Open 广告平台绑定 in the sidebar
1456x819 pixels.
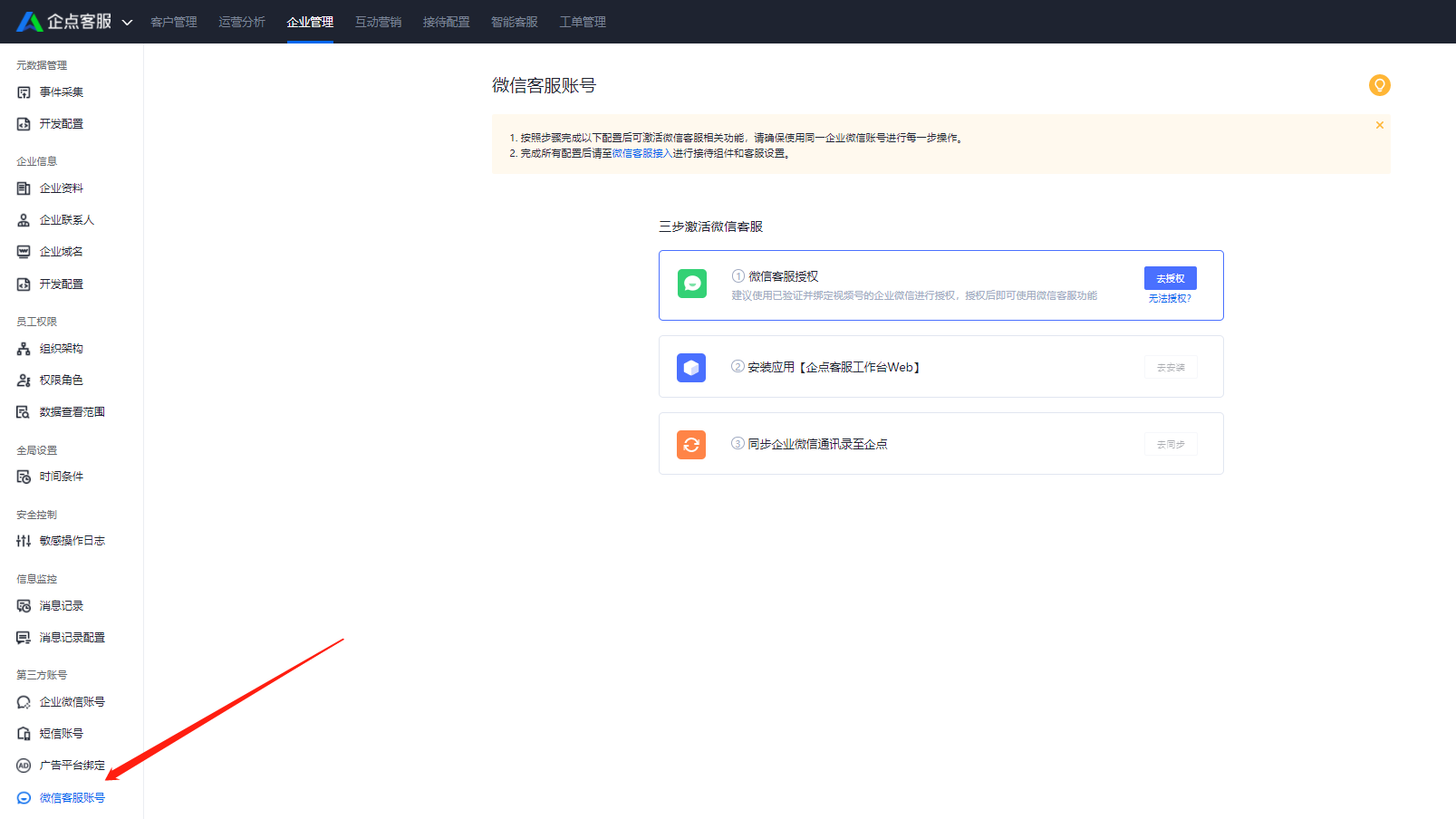point(72,766)
